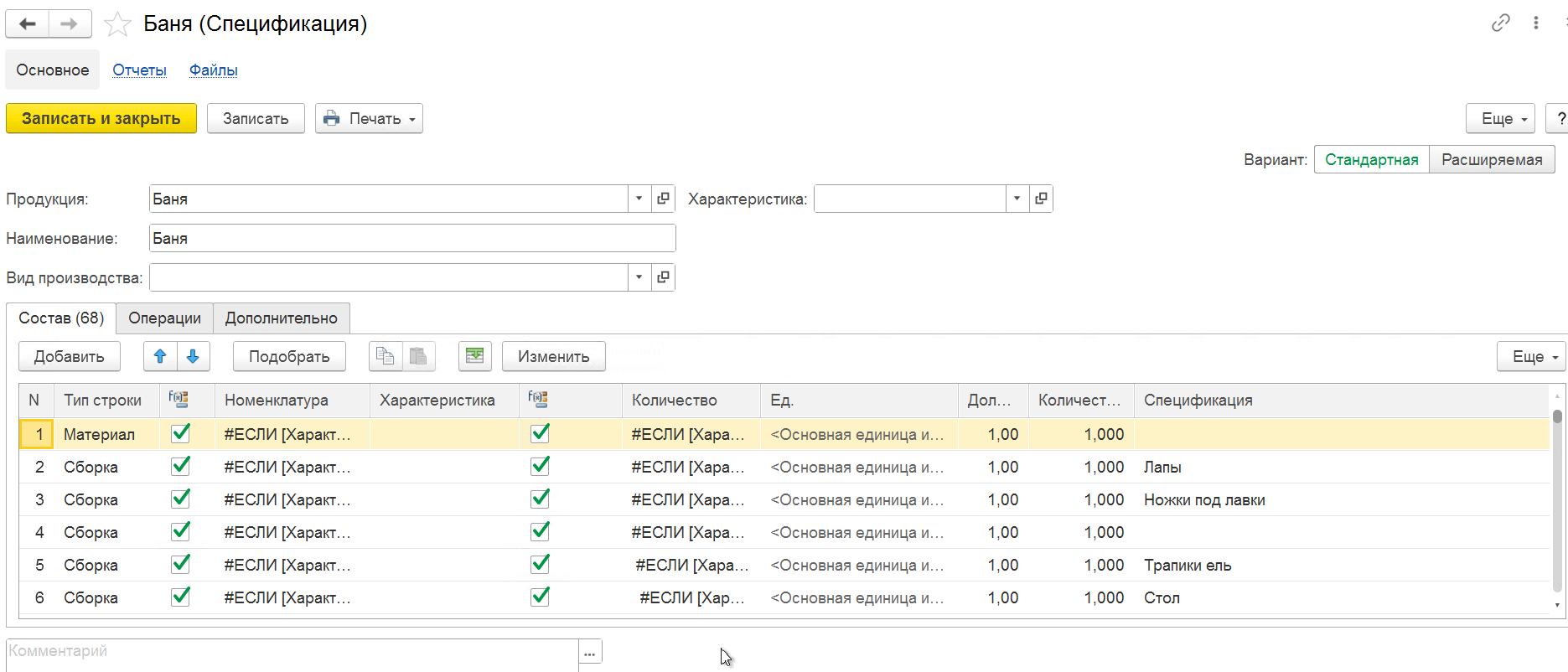Open the Отчеты section
The width and height of the screenshot is (1568, 672).
tap(139, 70)
